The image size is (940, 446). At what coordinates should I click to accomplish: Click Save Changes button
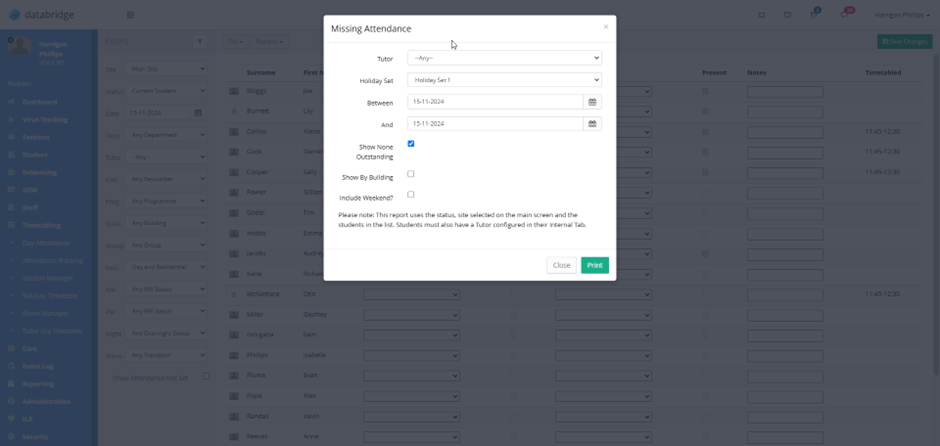905,41
